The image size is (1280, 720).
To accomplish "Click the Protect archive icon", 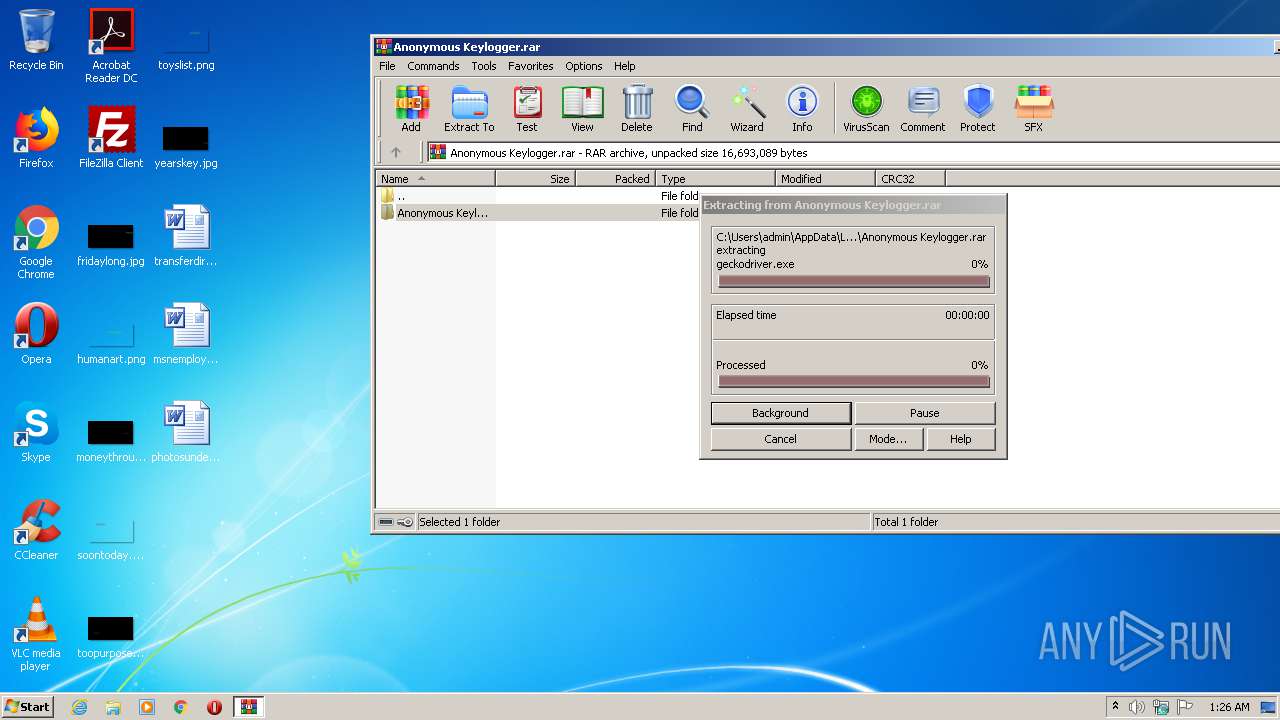I will pyautogui.click(x=978, y=108).
